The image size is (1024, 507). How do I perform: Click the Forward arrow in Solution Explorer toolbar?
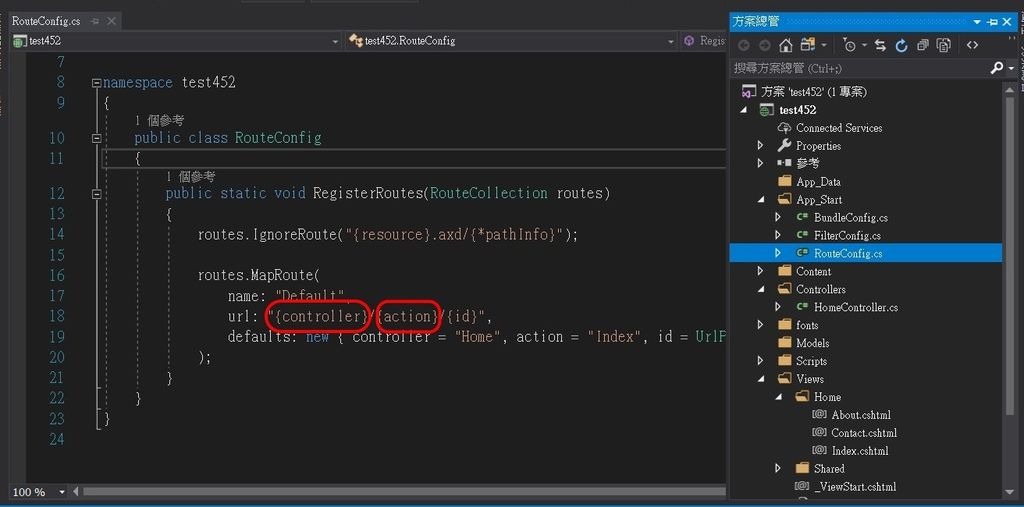click(765, 45)
